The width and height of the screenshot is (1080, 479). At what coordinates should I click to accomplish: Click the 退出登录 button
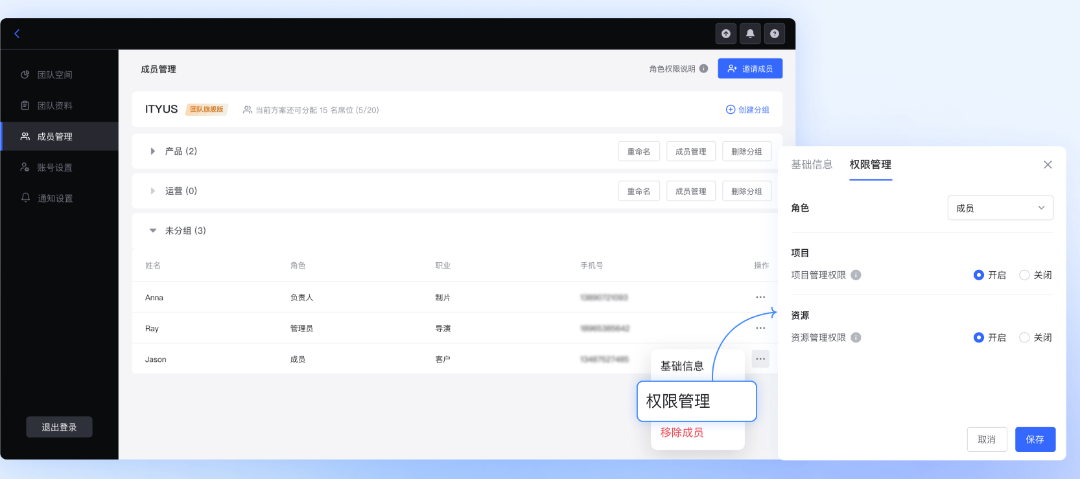tap(59, 427)
